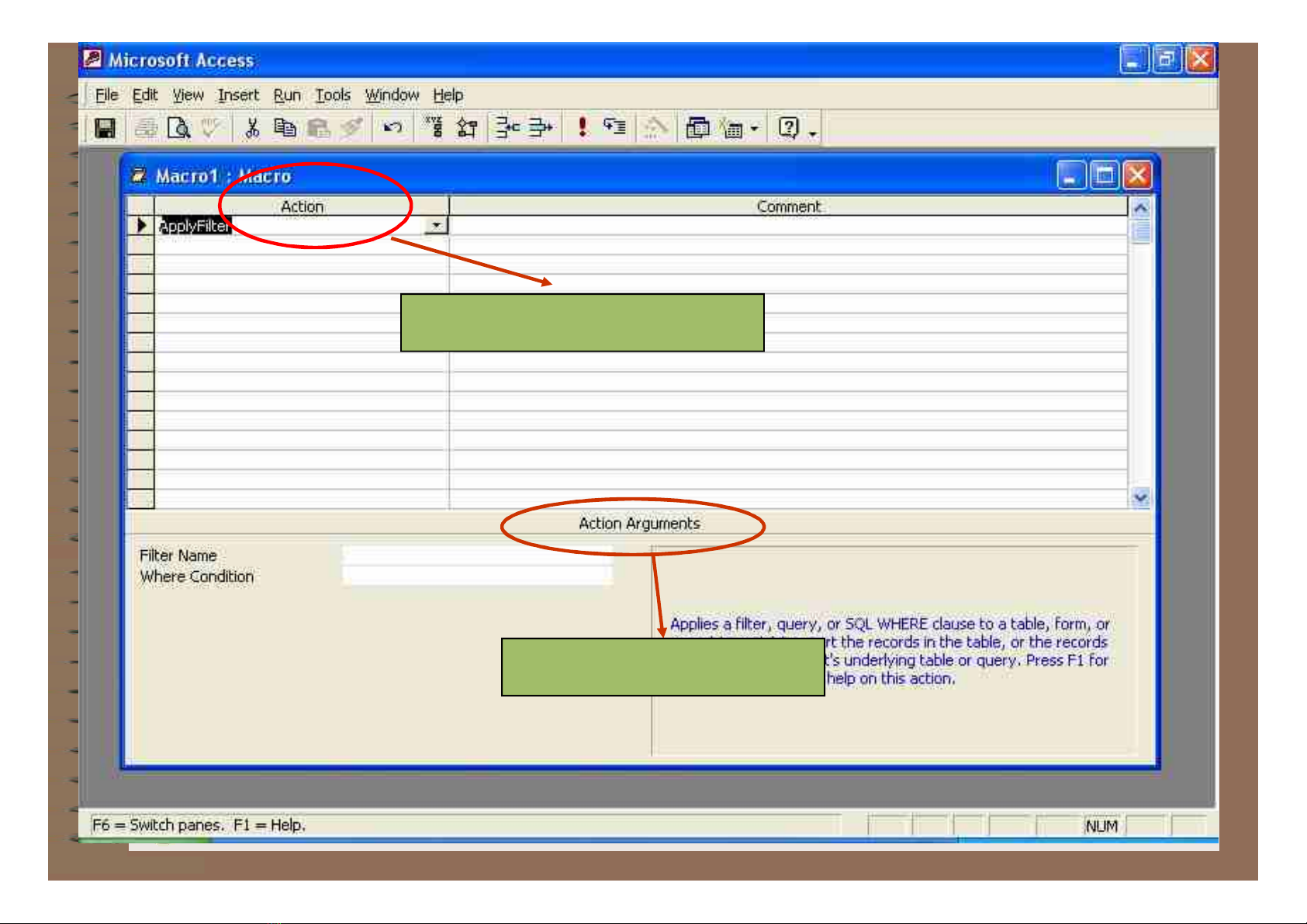Open the Insert menu
1307x924 pixels.
coord(238,95)
